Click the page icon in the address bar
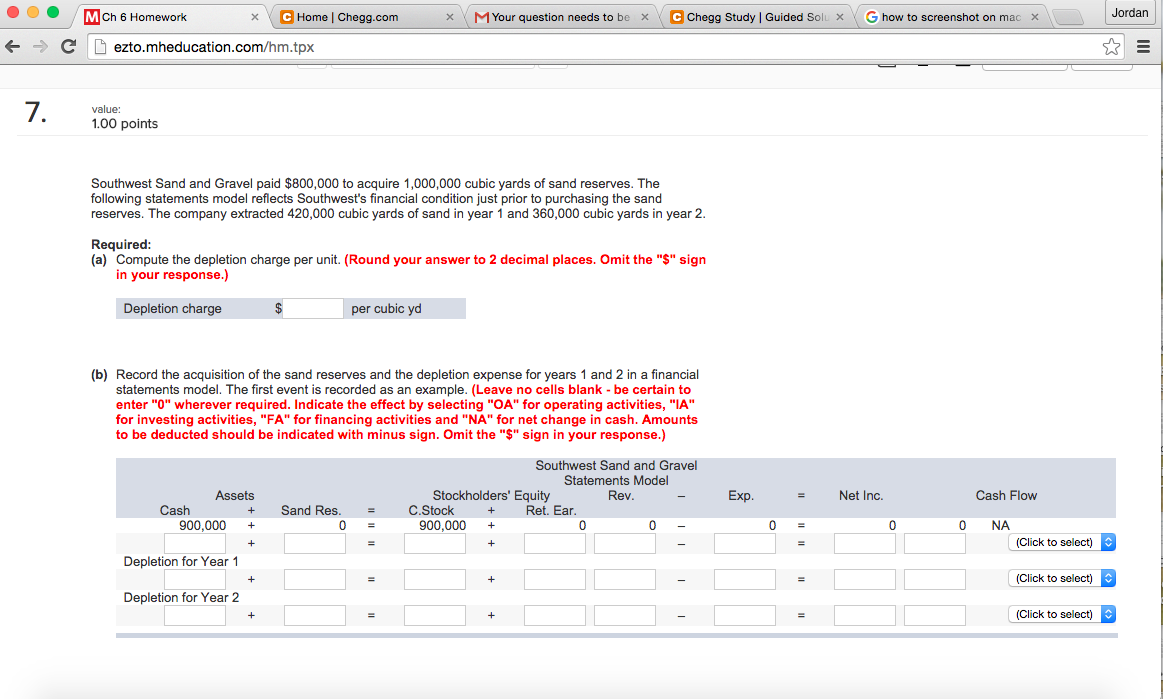Image resolution: width=1163 pixels, height=699 pixels. coord(101,47)
